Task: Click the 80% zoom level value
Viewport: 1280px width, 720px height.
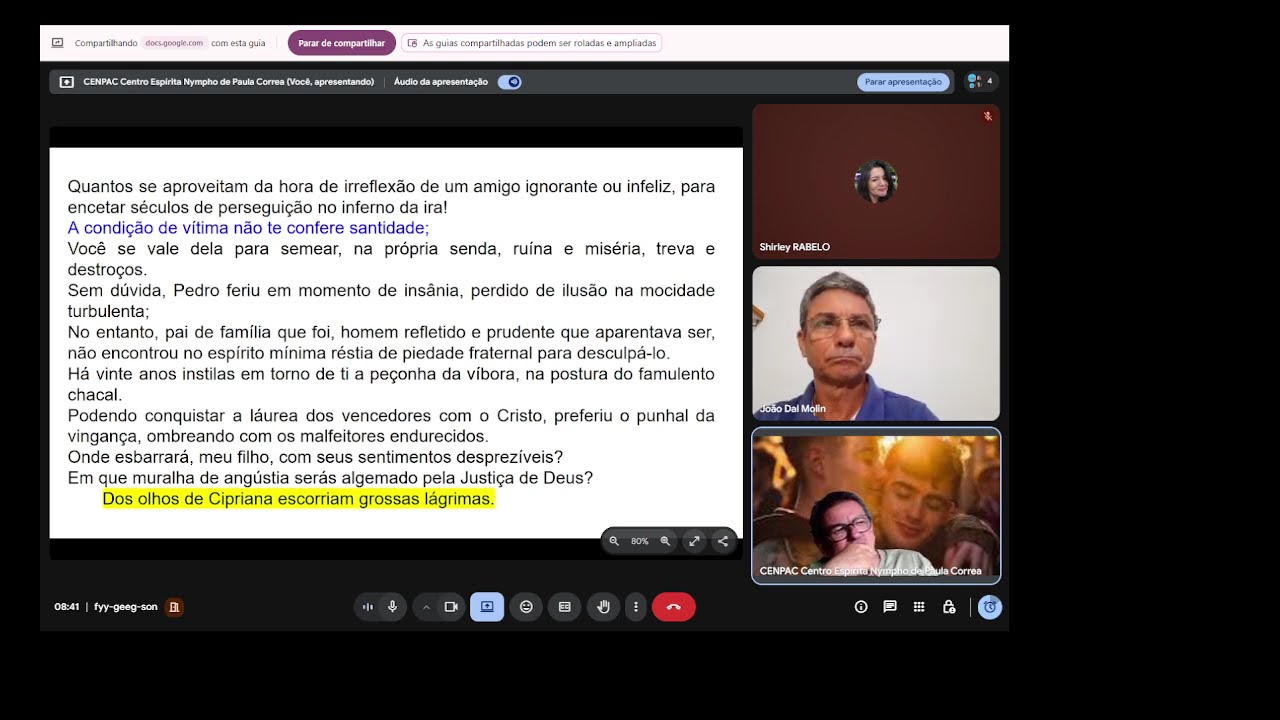Action: pos(639,541)
